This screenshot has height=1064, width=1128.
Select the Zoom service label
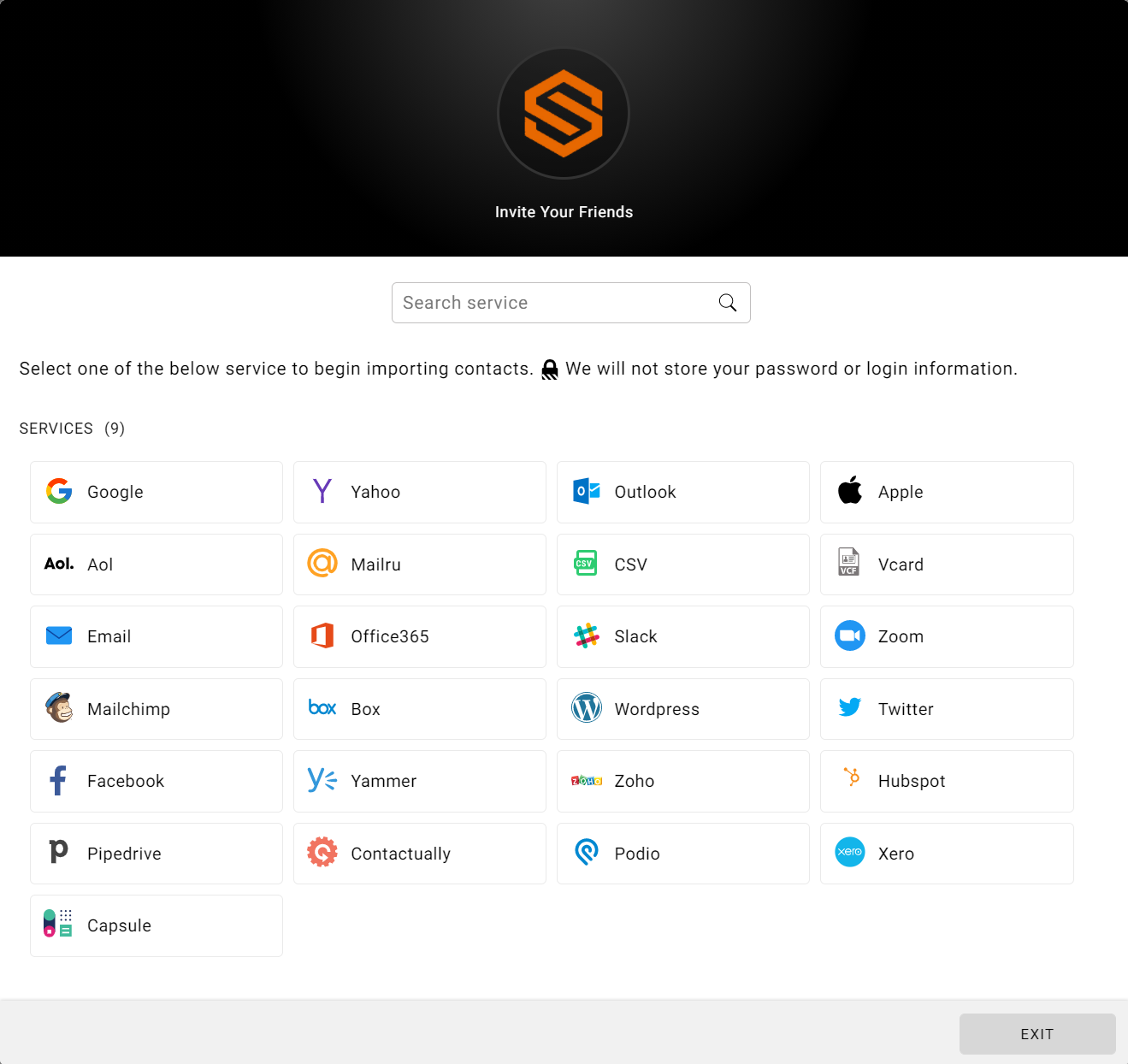(901, 636)
